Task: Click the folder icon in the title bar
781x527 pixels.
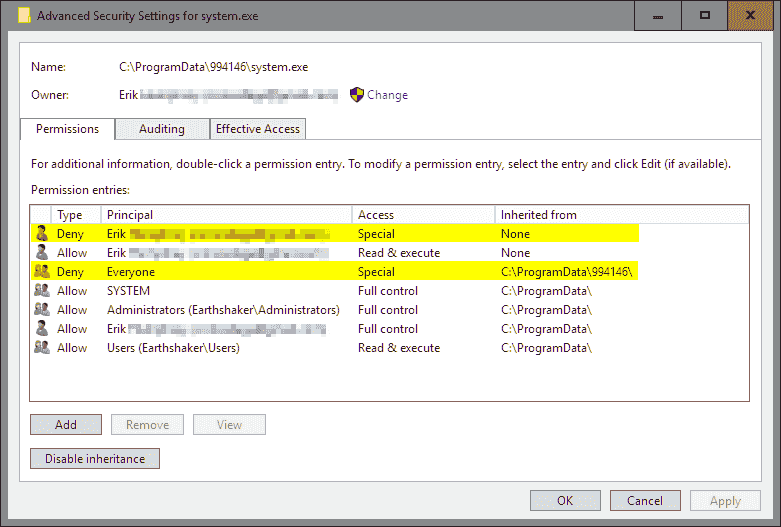Action: click(24, 15)
